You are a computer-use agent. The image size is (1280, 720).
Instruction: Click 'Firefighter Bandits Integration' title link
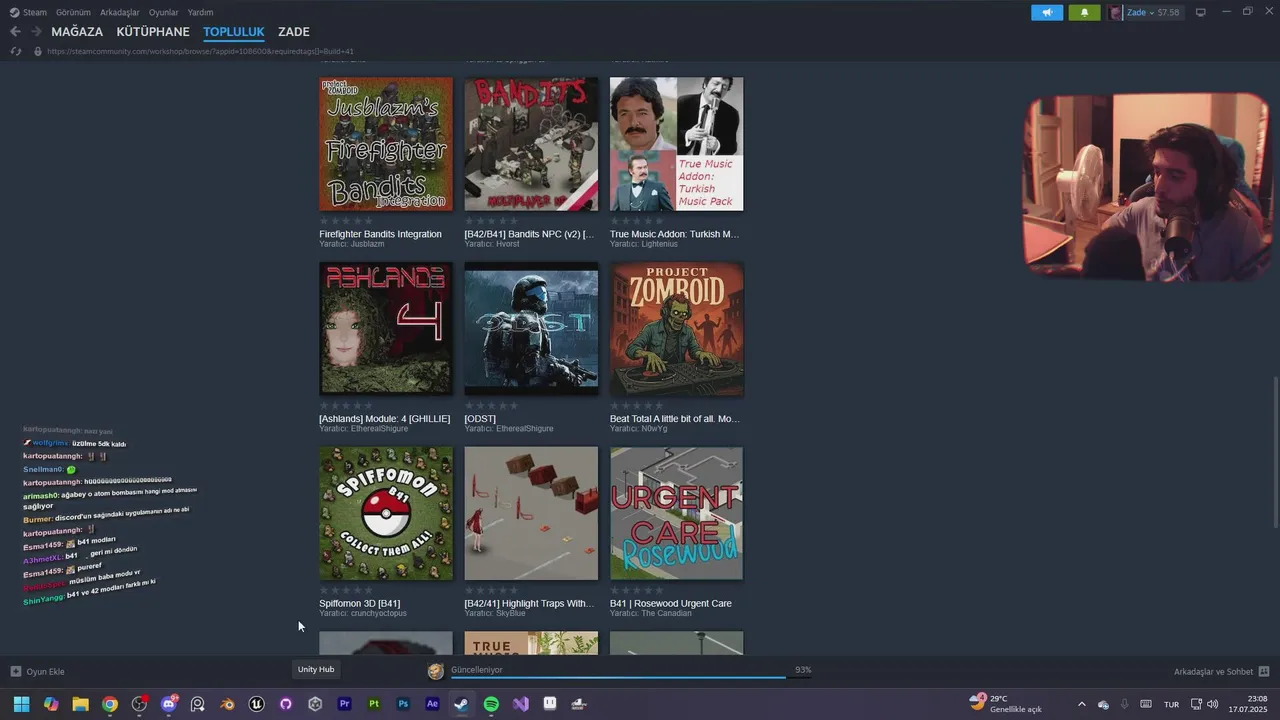click(x=380, y=234)
